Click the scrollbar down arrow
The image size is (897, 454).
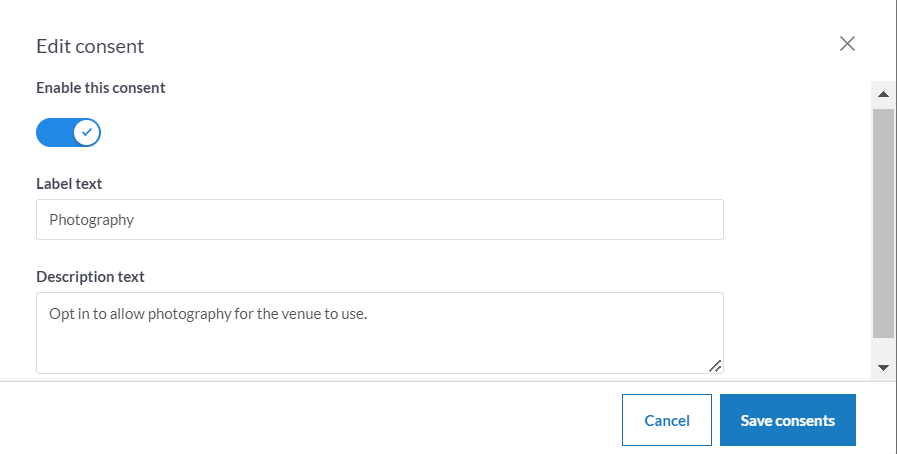point(883,368)
